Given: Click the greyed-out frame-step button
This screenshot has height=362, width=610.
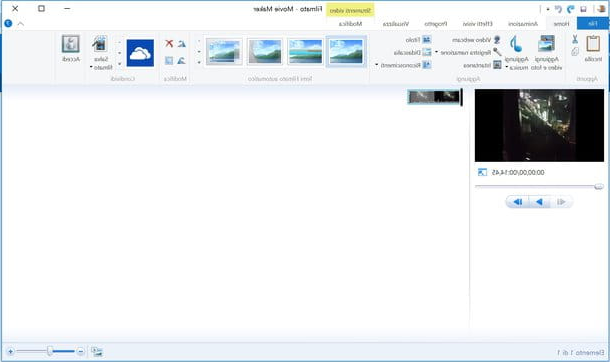Looking at the screenshot, I should 561,202.
